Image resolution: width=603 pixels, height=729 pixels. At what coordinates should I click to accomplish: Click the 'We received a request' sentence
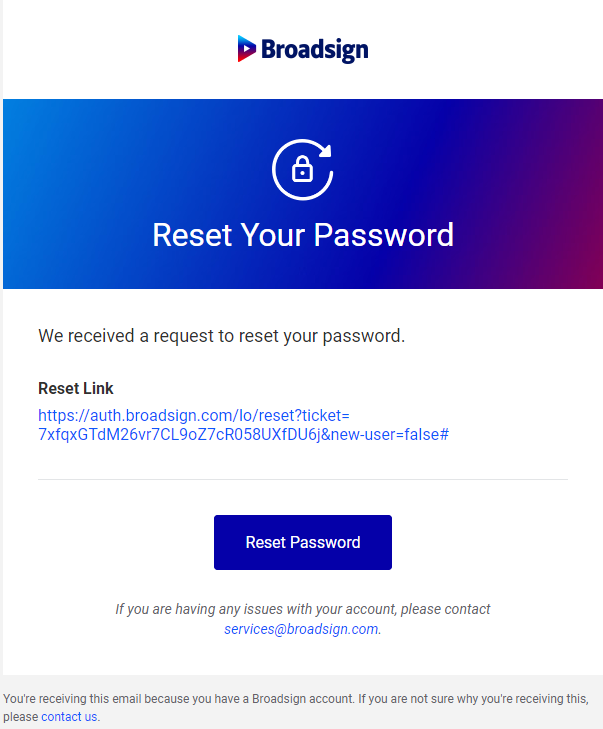tap(221, 336)
